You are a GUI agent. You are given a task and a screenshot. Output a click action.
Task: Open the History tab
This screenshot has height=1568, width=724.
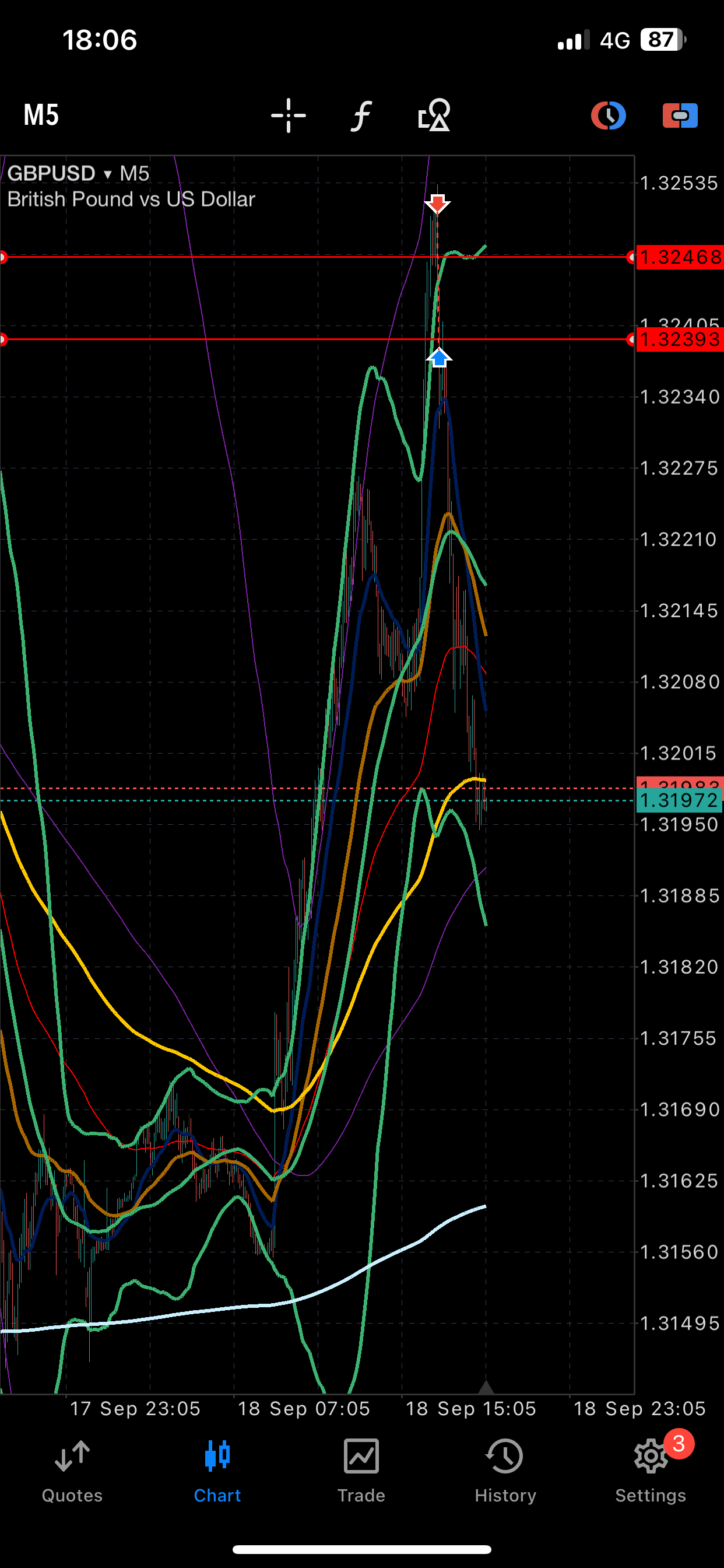point(505,1471)
